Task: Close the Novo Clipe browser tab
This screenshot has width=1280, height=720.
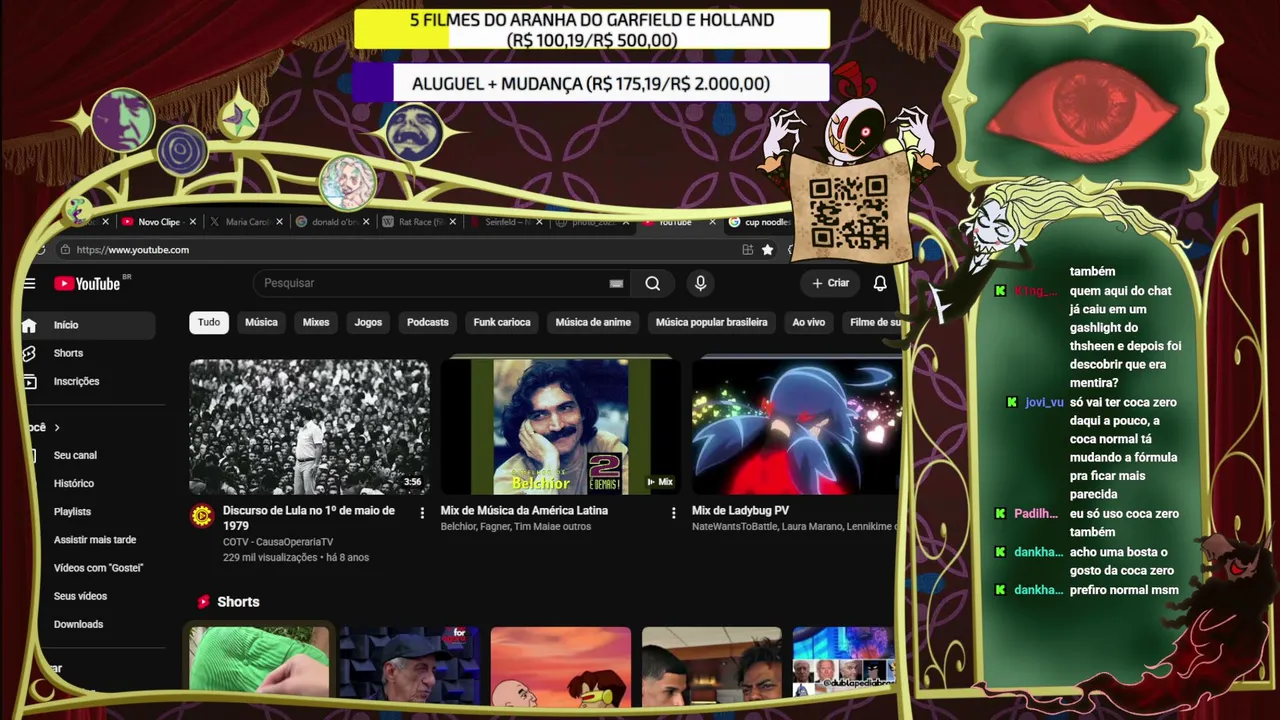Action: [192, 222]
